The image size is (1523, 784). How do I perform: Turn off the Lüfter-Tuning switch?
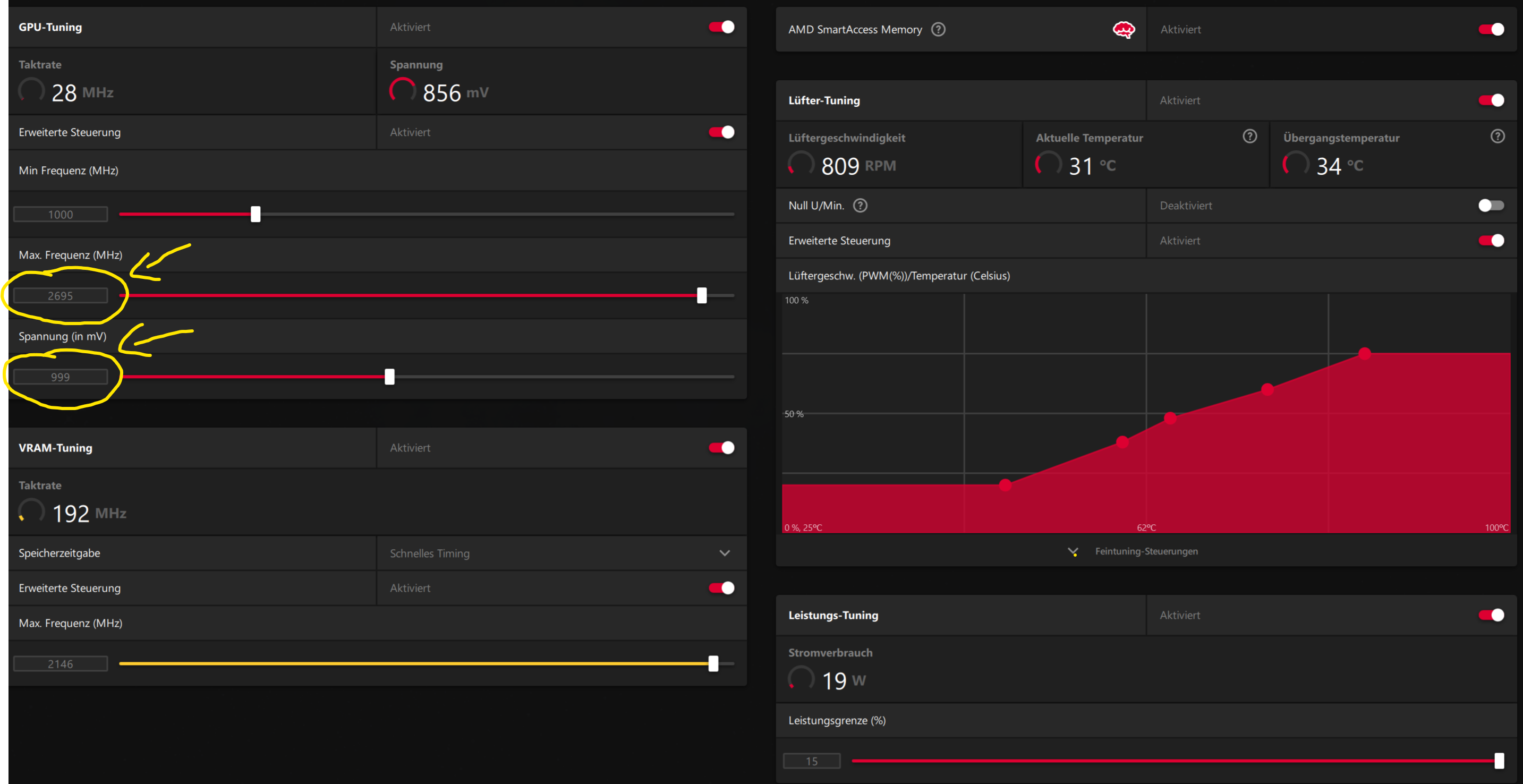pos(1491,100)
